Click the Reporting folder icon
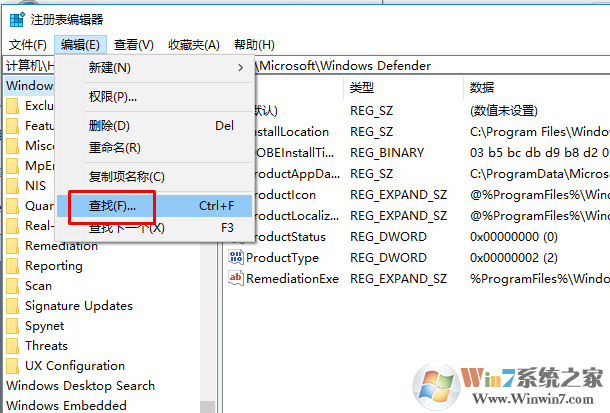 (x=13, y=266)
